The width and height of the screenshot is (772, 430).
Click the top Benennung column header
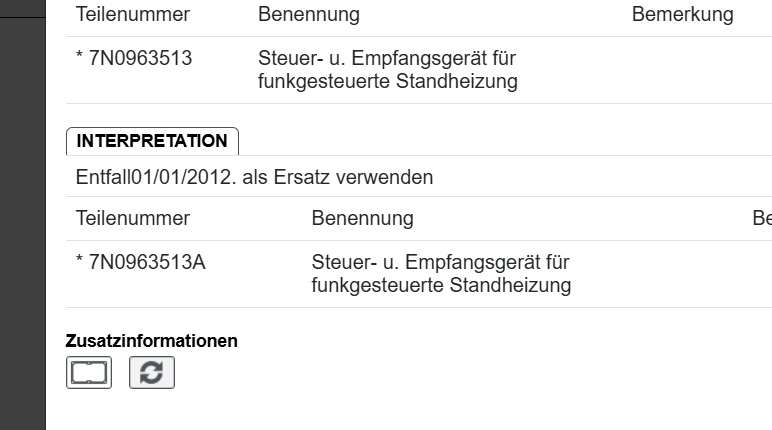(x=308, y=15)
